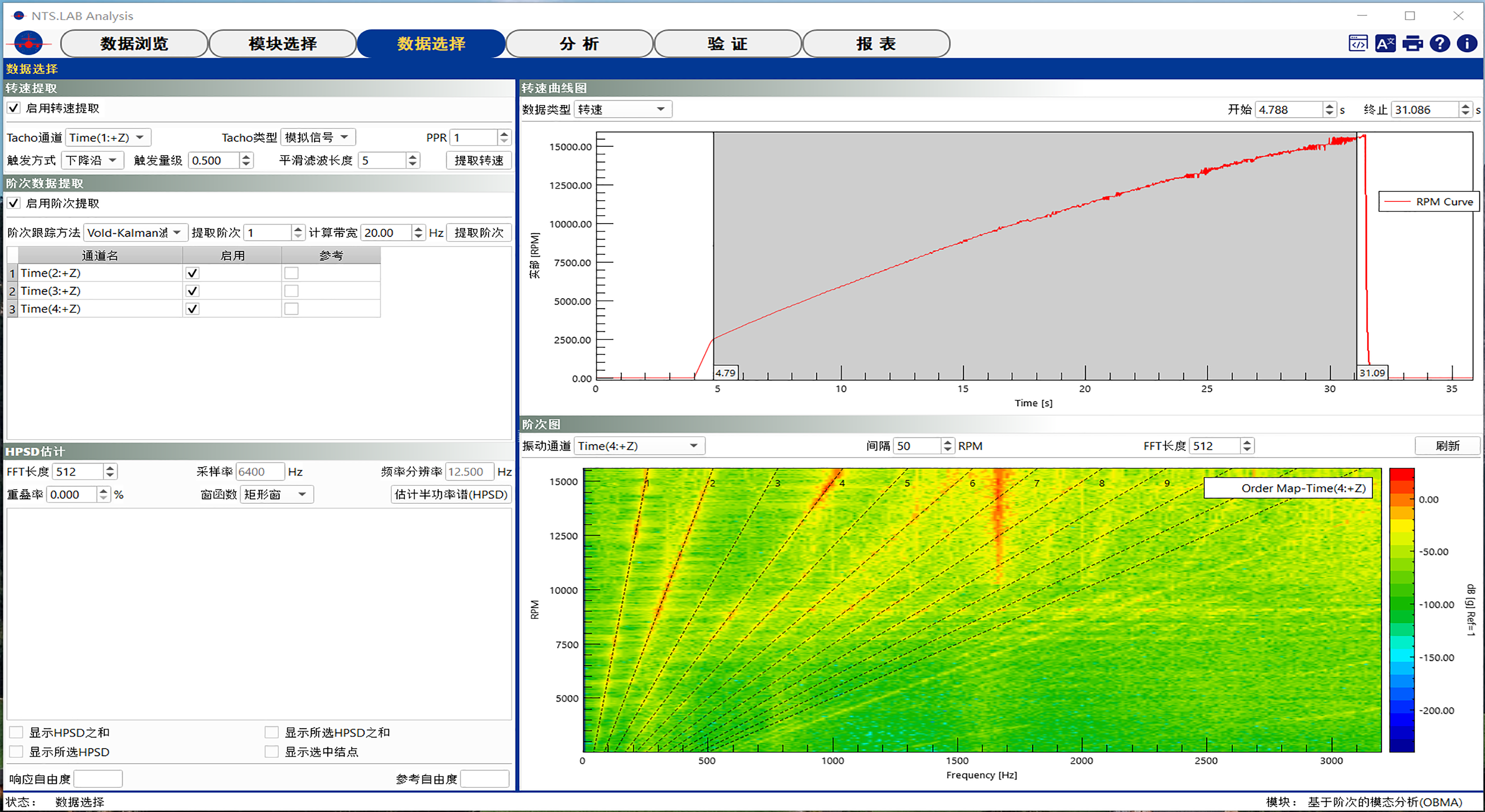1485x812 pixels.
Task: Uncheck 启用转速提取 checkbox
Action: point(14,108)
